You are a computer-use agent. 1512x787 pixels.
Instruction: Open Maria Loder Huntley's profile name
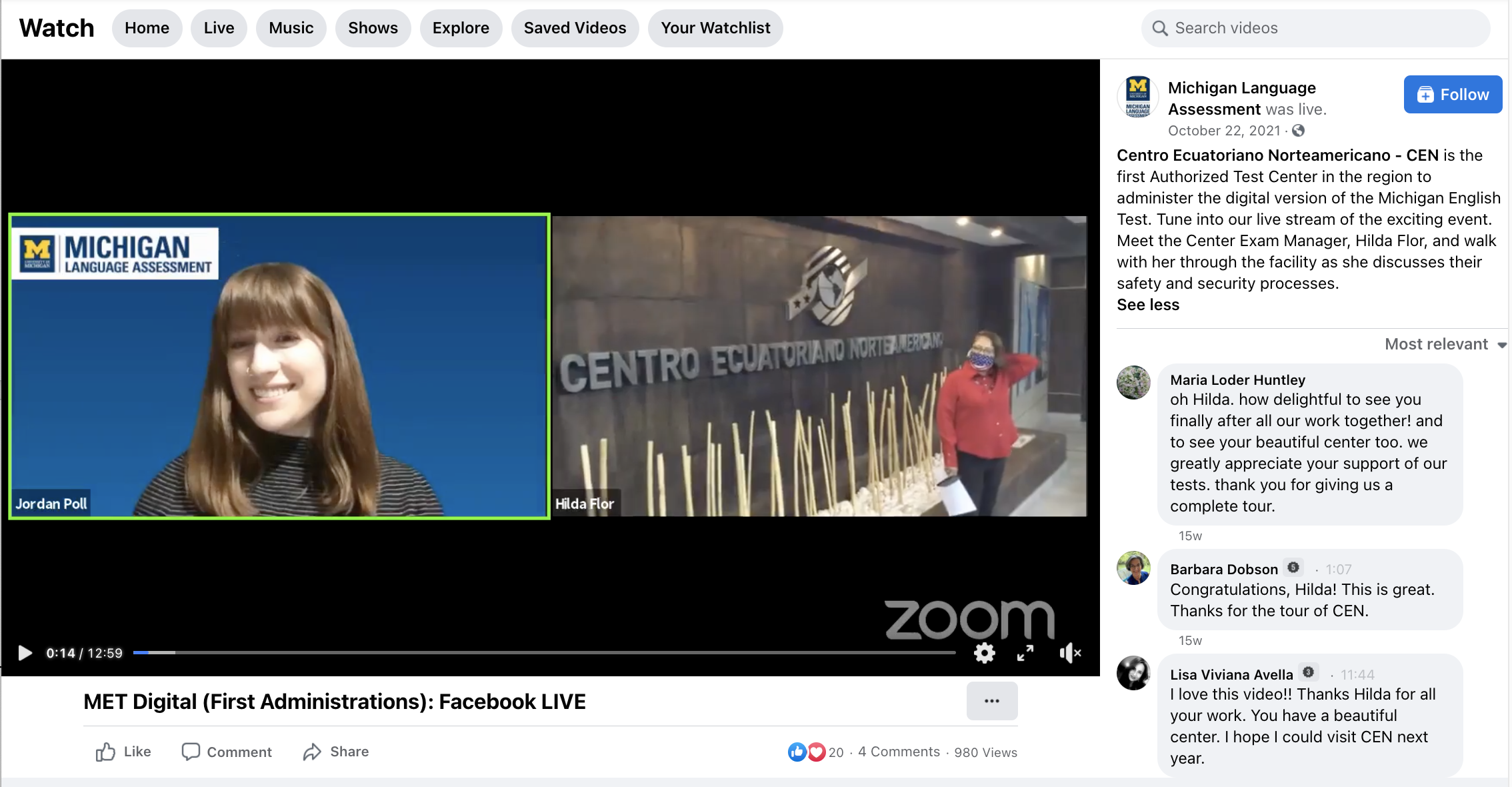[x=1237, y=380]
